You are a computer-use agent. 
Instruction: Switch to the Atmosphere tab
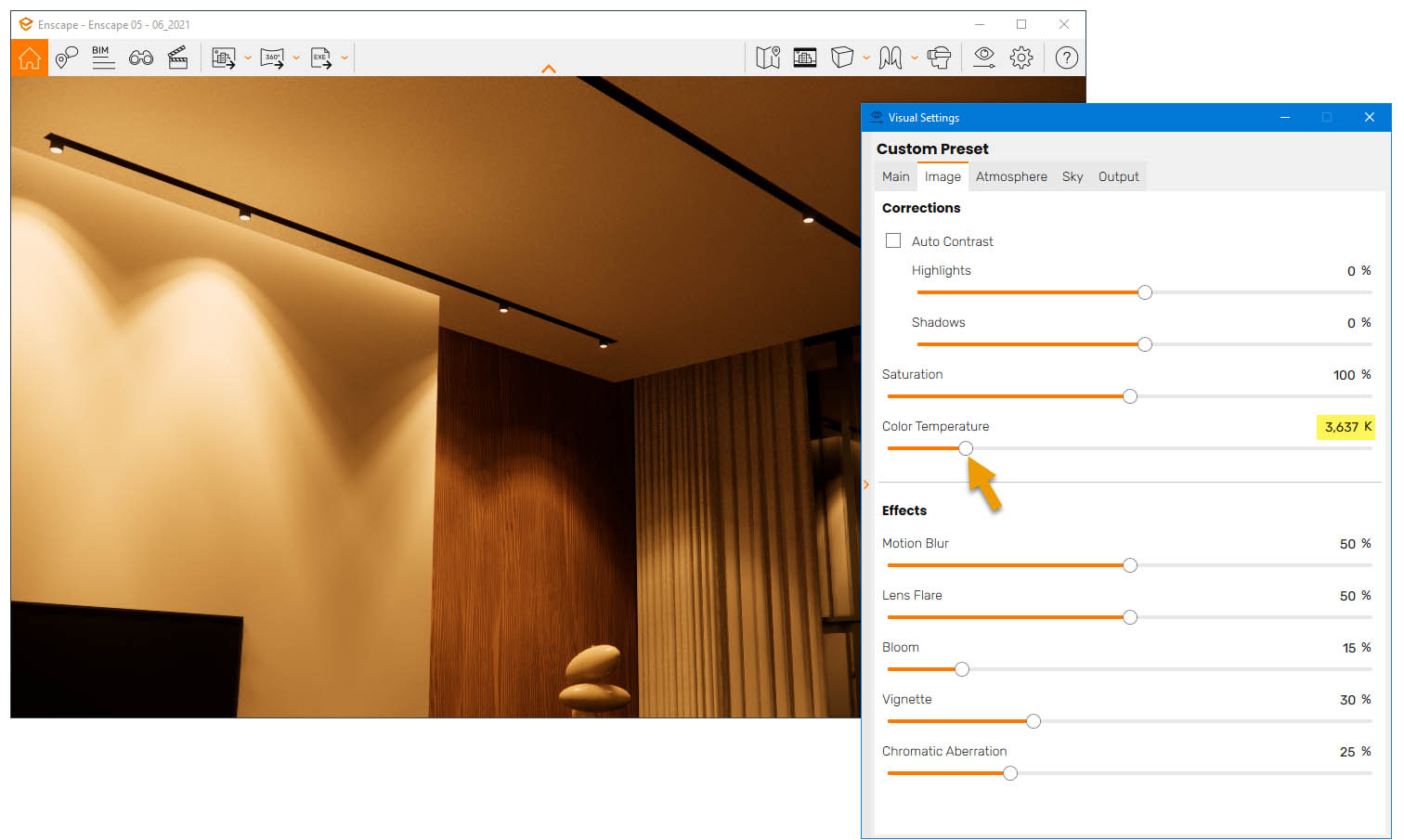pos(1011,176)
